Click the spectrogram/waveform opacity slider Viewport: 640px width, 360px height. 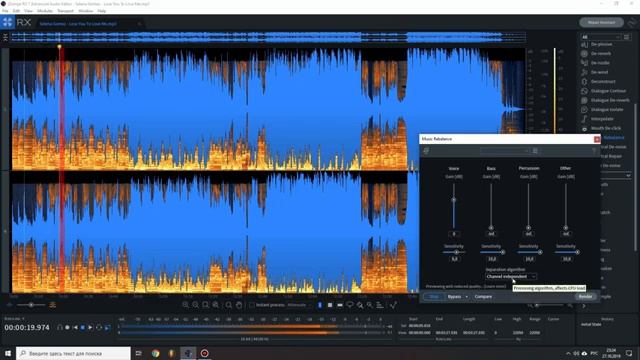click(31, 305)
